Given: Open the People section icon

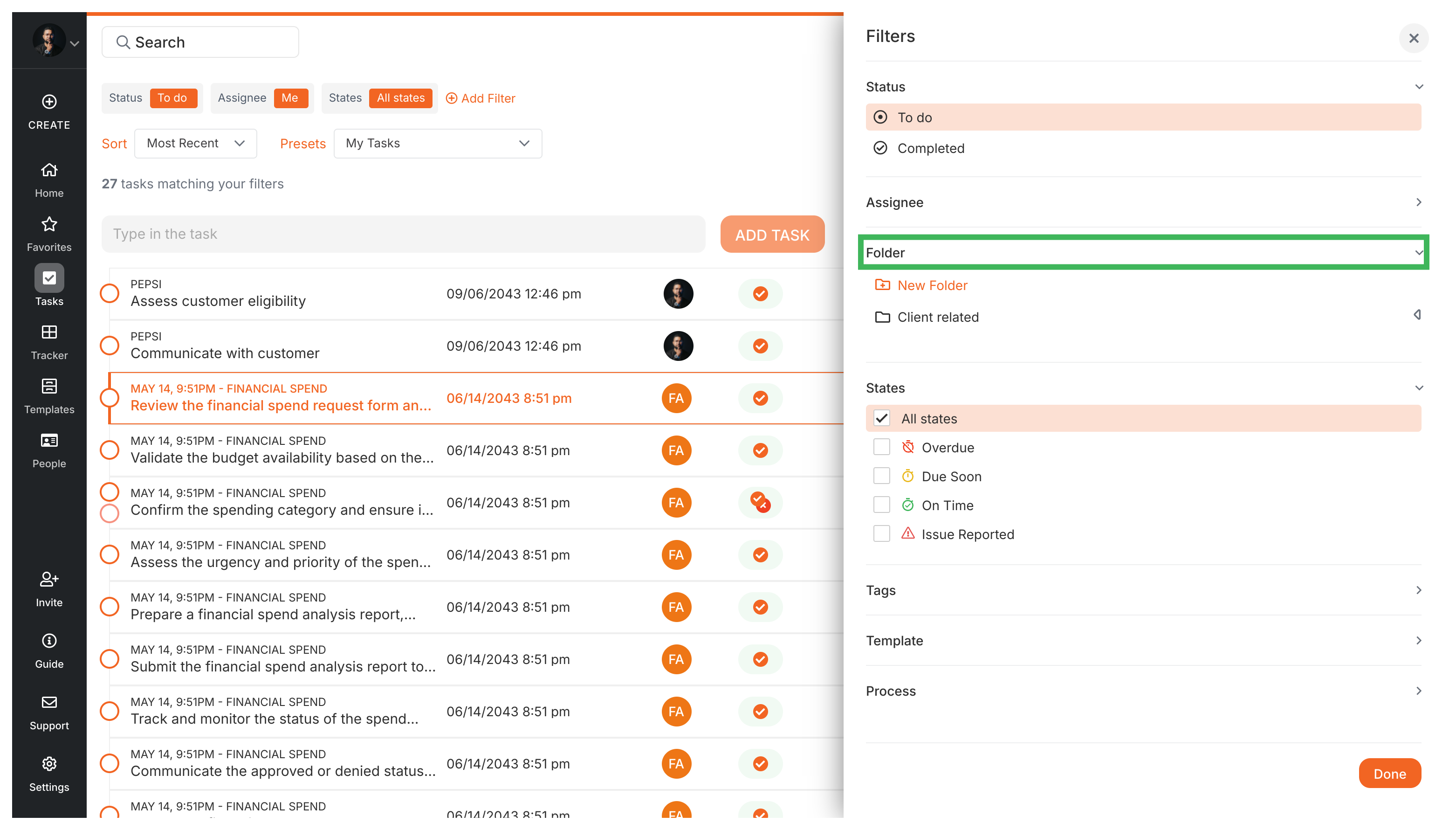Looking at the screenshot, I should (x=49, y=440).
